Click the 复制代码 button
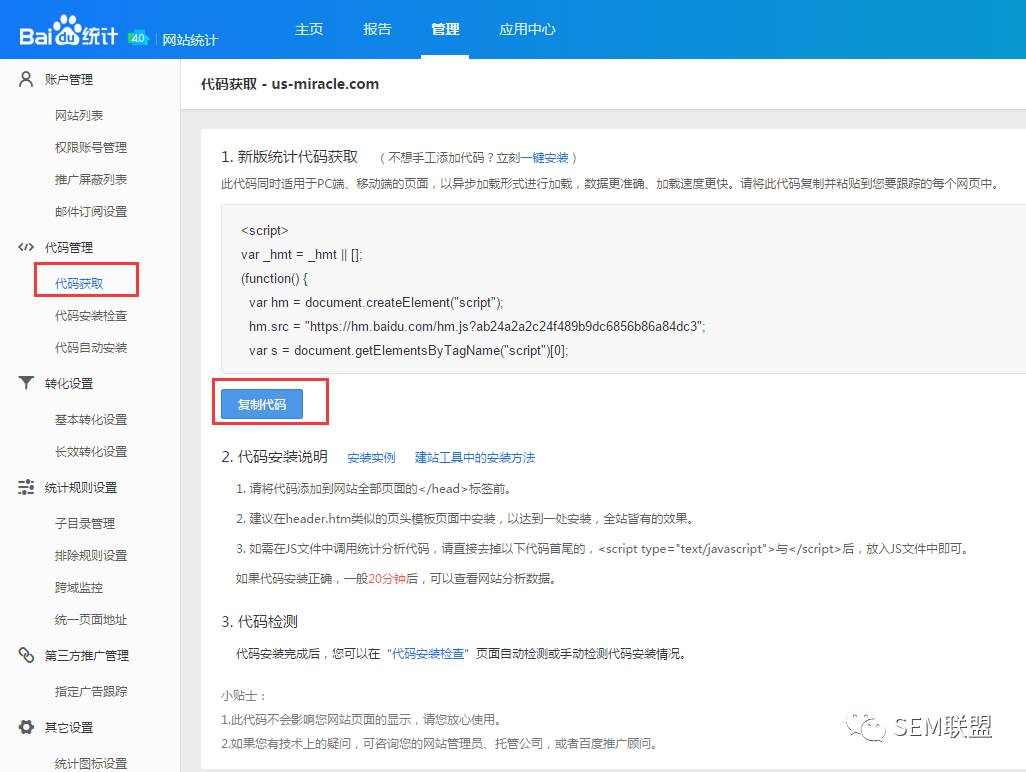The image size is (1026, 772). [262, 404]
